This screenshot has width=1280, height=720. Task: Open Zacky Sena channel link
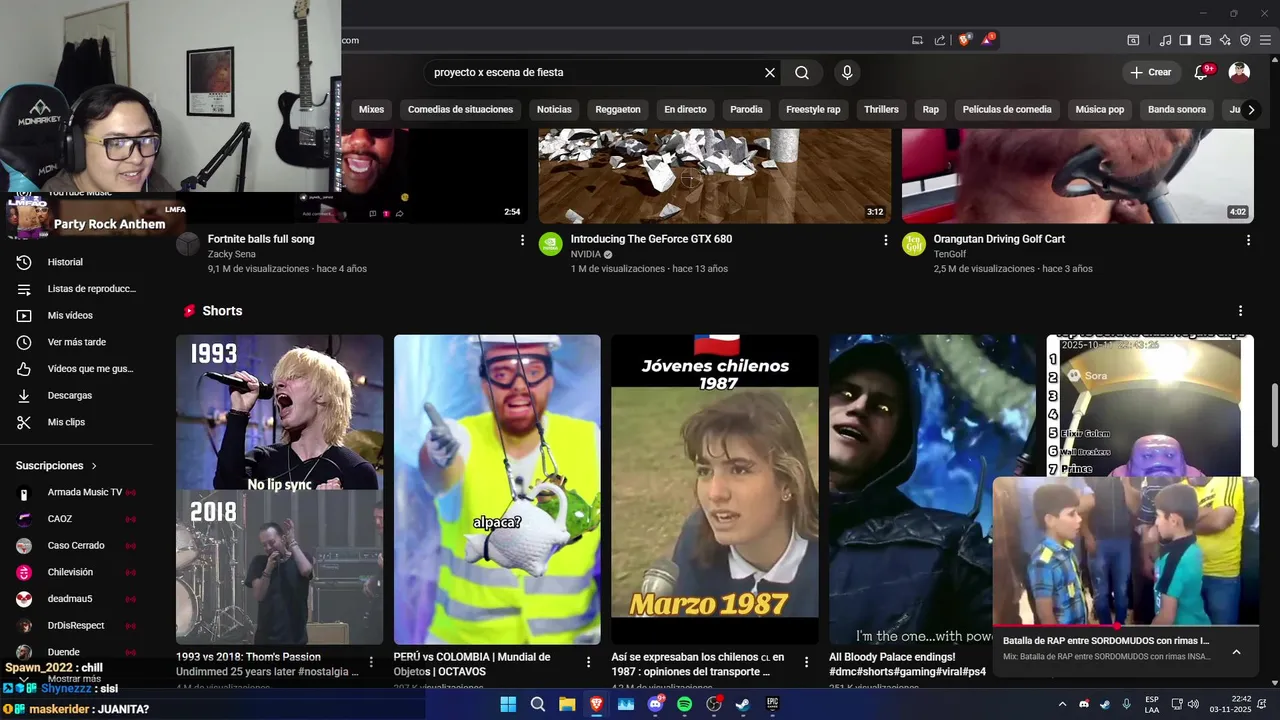231,254
